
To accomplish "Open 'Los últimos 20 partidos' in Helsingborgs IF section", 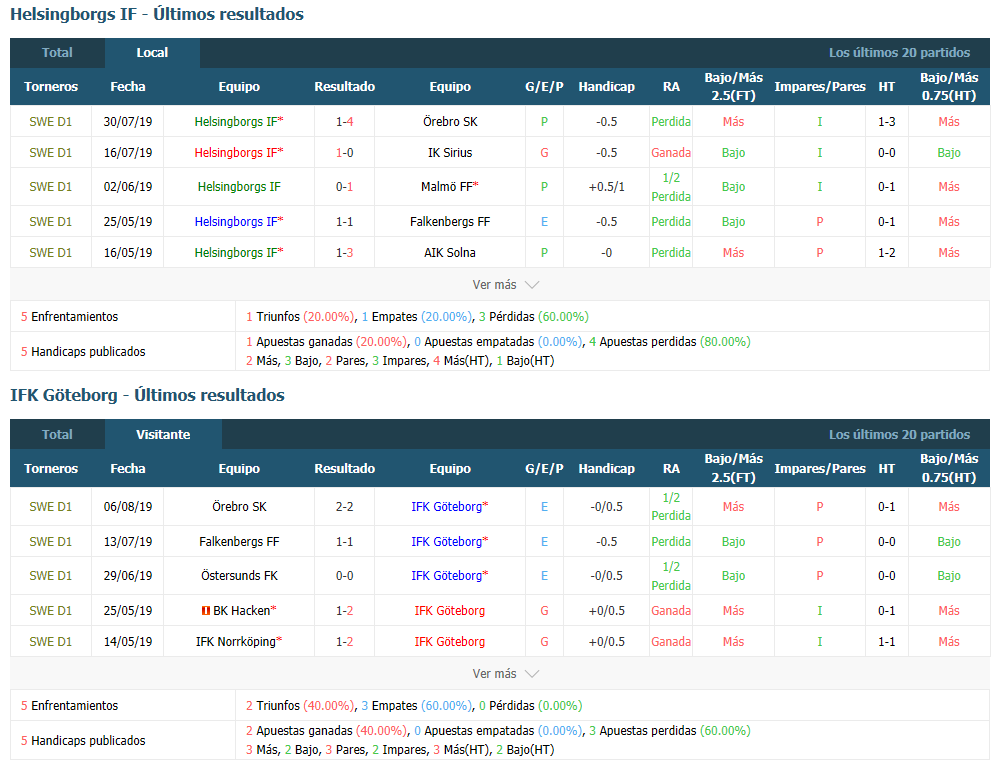I will 899,53.
